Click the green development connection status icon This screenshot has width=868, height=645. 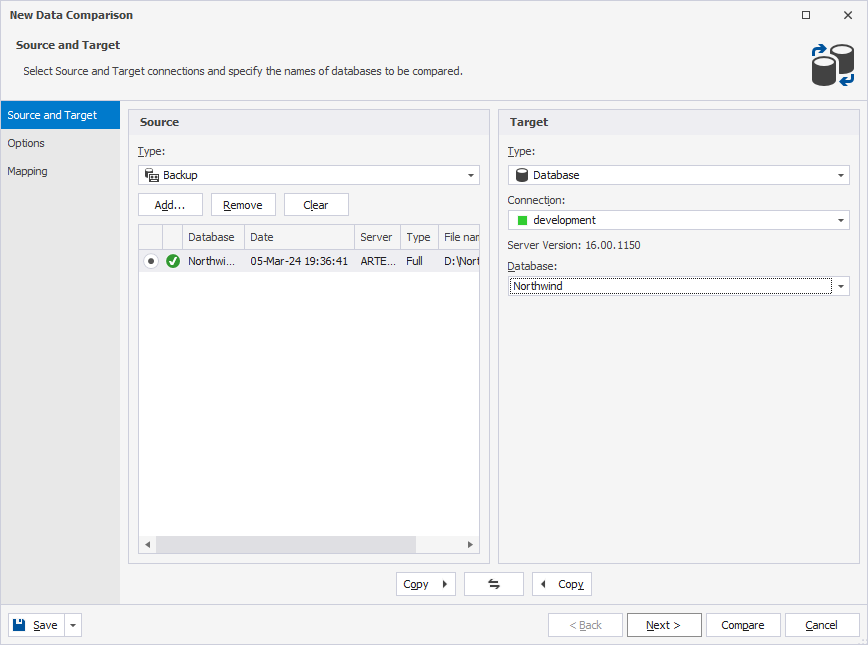521,219
